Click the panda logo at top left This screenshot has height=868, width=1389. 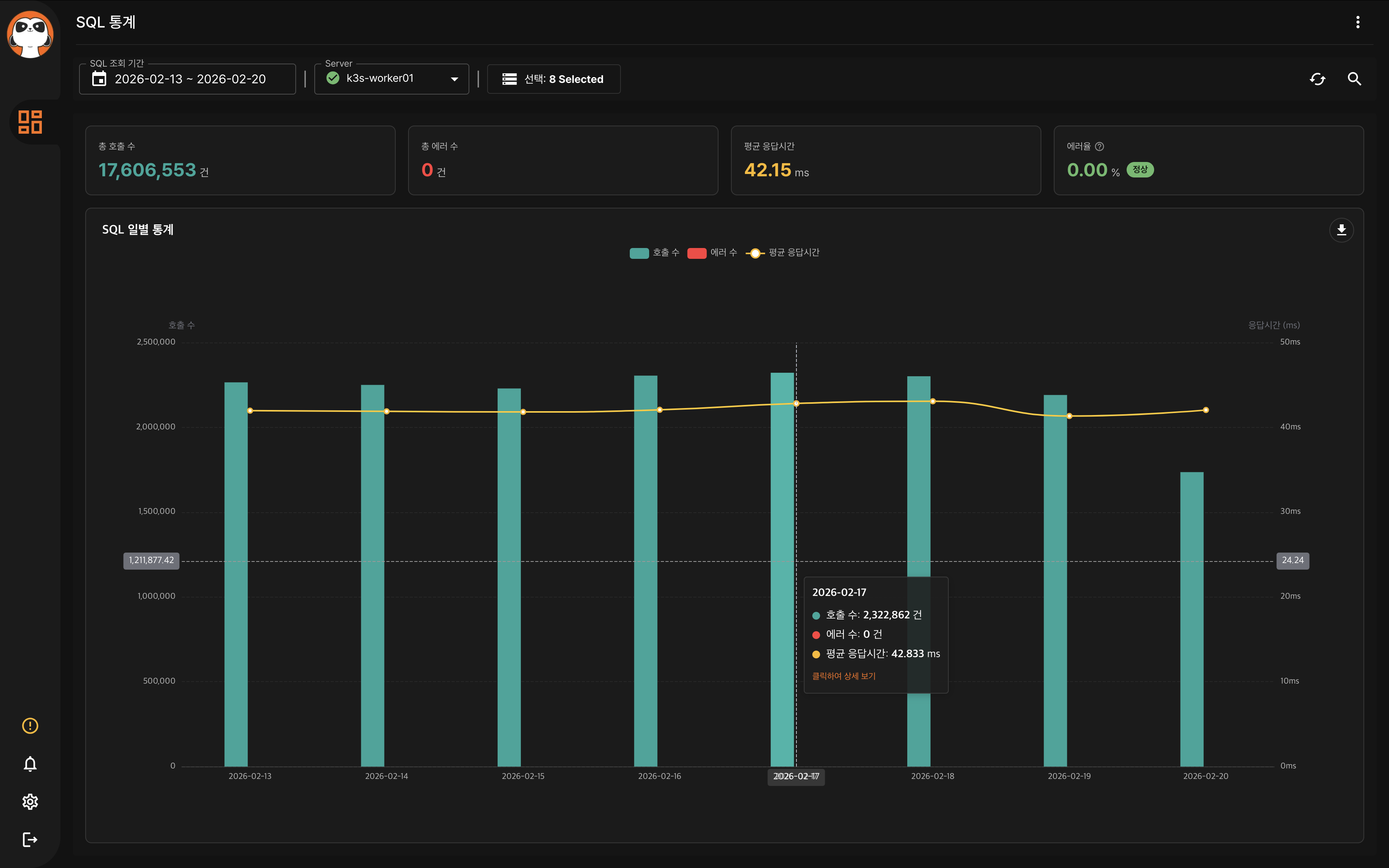pyautogui.click(x=30, y=34)
